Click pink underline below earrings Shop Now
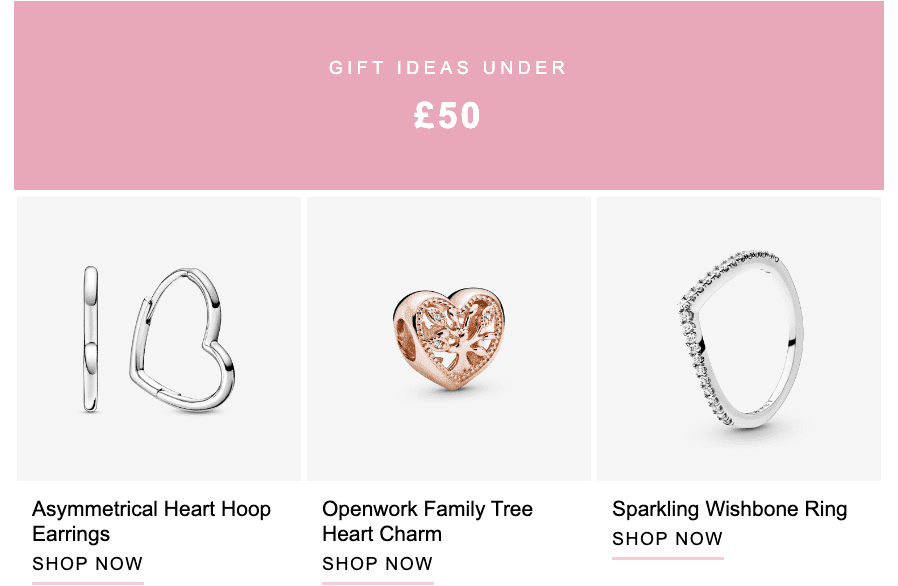The width and height of the screenshot is (898, 586). (x=88, y=583)
